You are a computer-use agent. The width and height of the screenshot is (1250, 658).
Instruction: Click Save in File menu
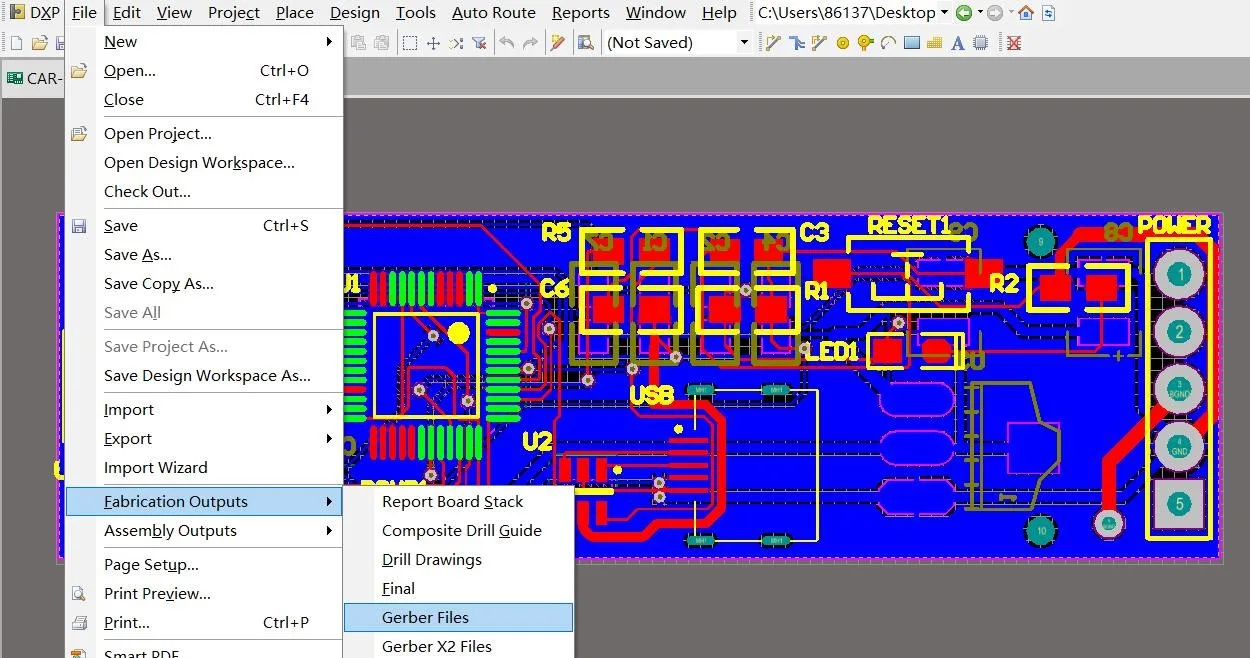point(205,226)
